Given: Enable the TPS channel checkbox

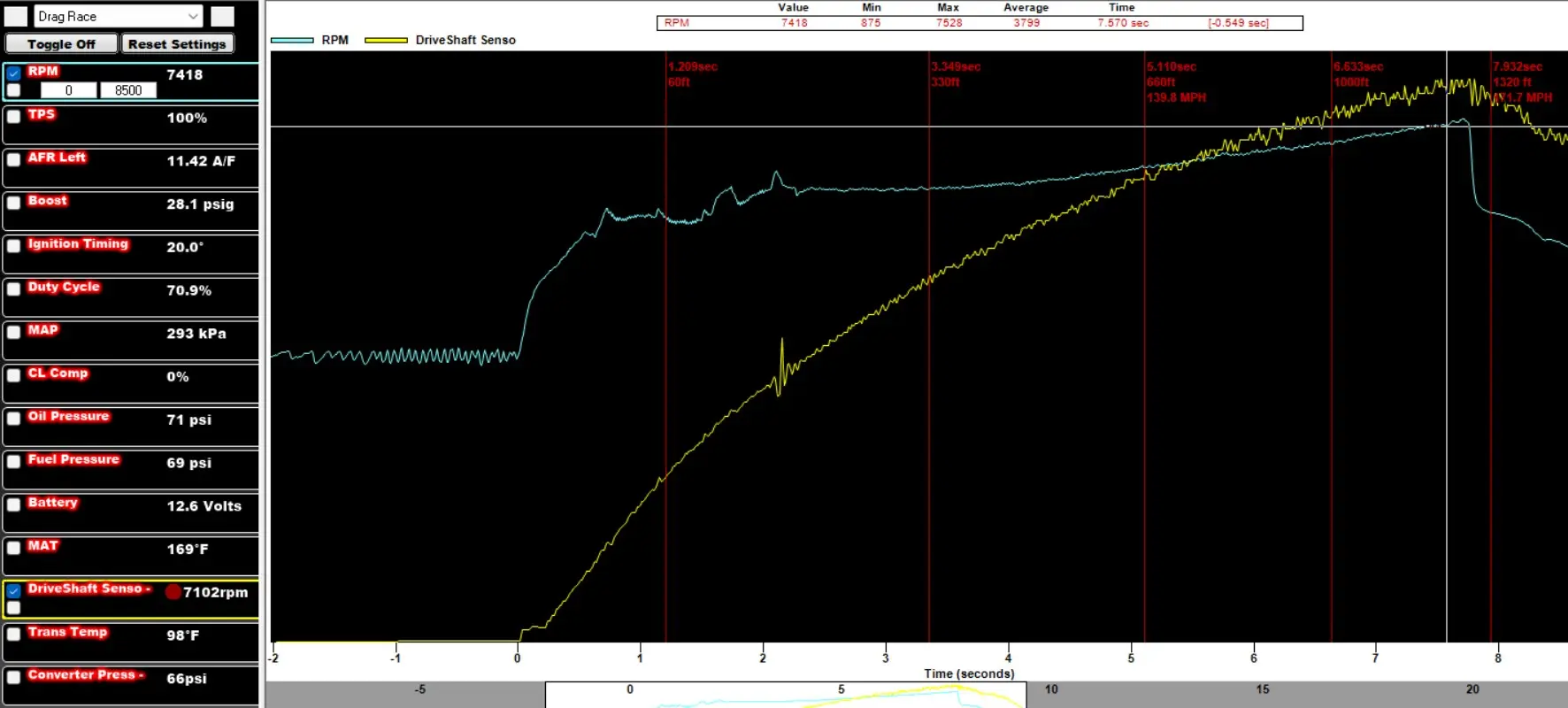Looking at the screenshot, I should [14, 117].
